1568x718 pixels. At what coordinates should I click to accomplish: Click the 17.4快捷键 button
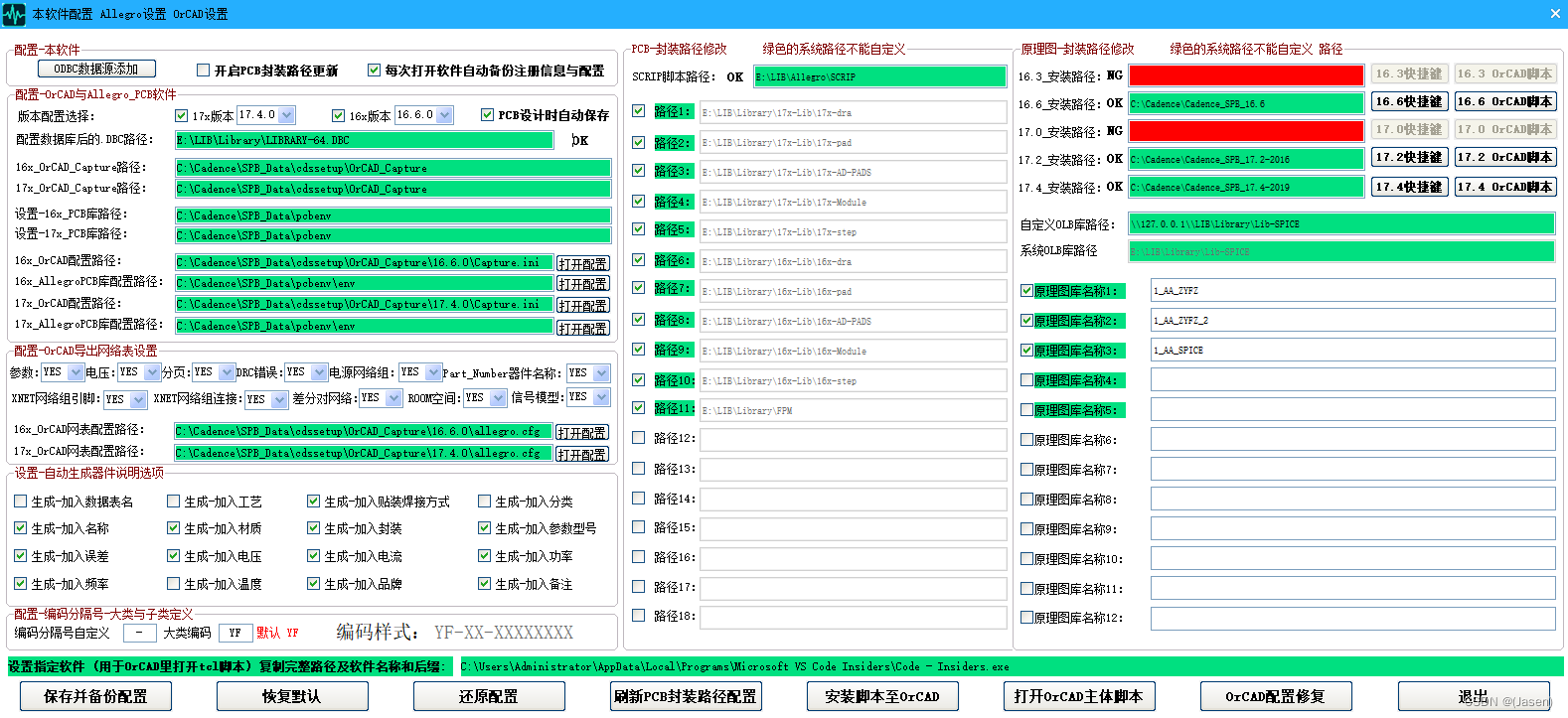[x=1409, y=187]
